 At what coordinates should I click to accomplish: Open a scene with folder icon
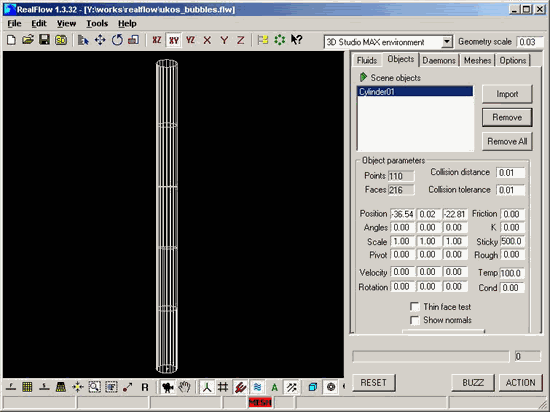click(x=28, y=40)
